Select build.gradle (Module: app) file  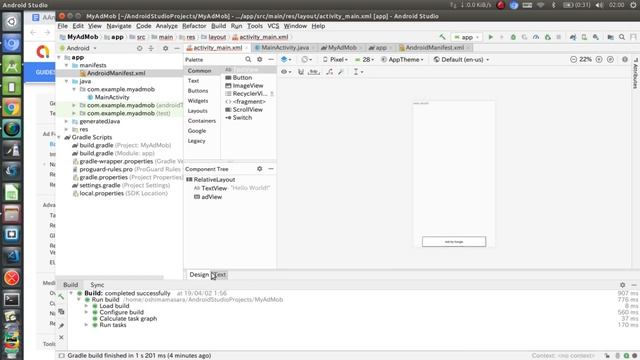[x=113, y=153]
